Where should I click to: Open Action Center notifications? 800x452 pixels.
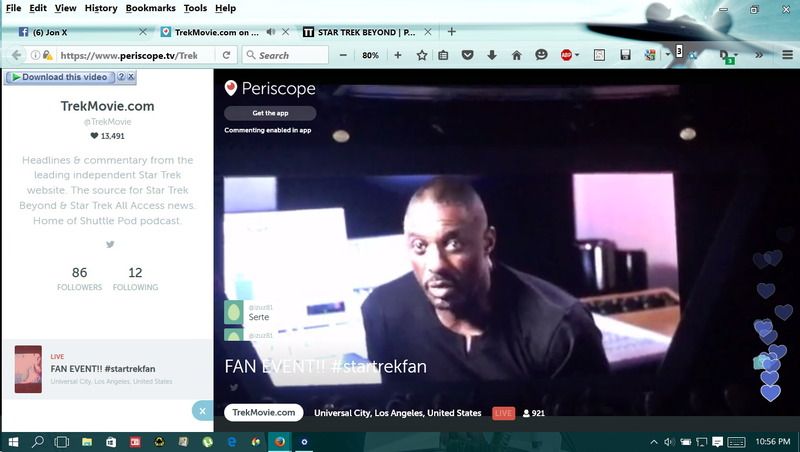pos(717,442)
